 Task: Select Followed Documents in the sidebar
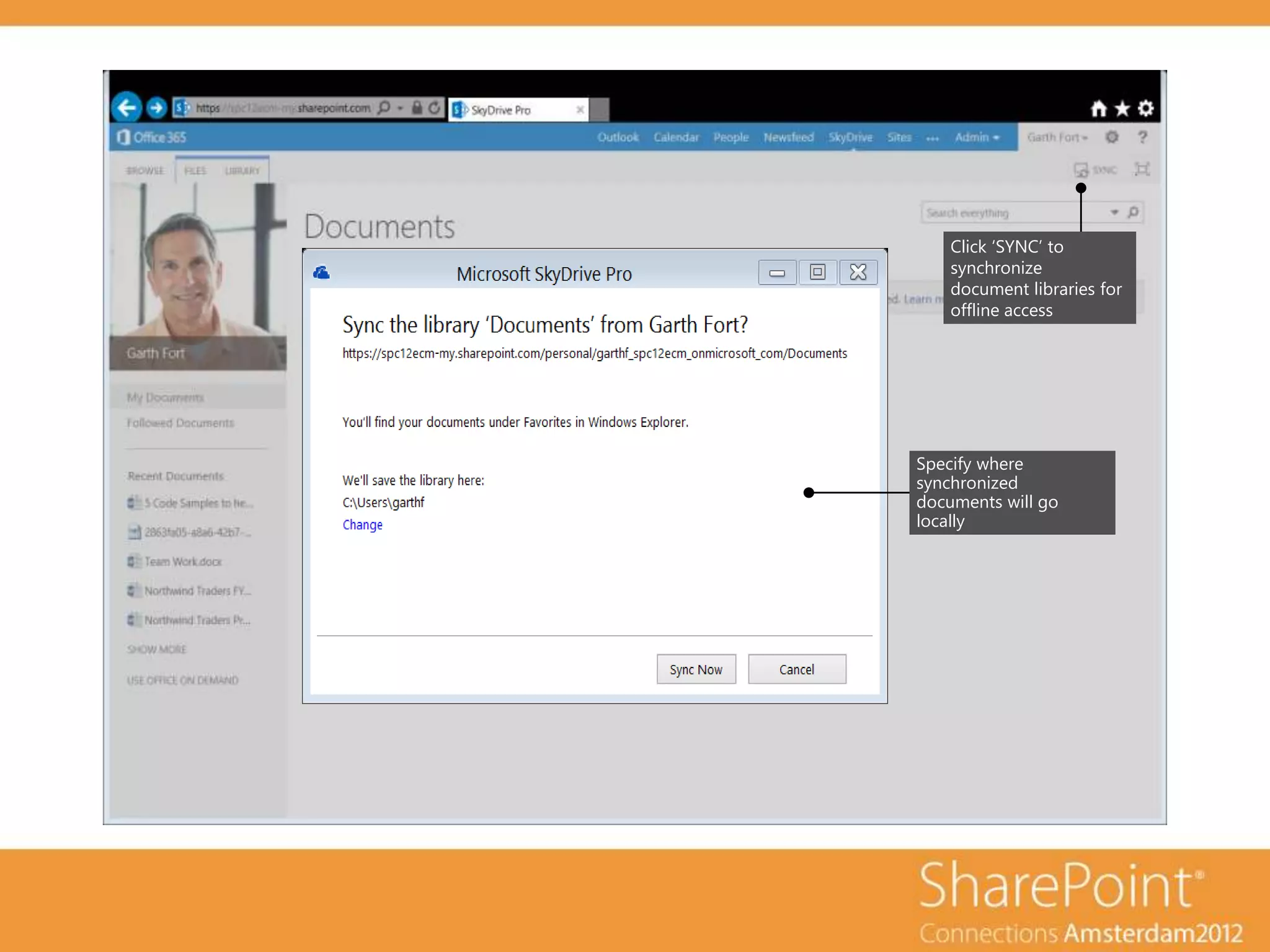point(180,423)
